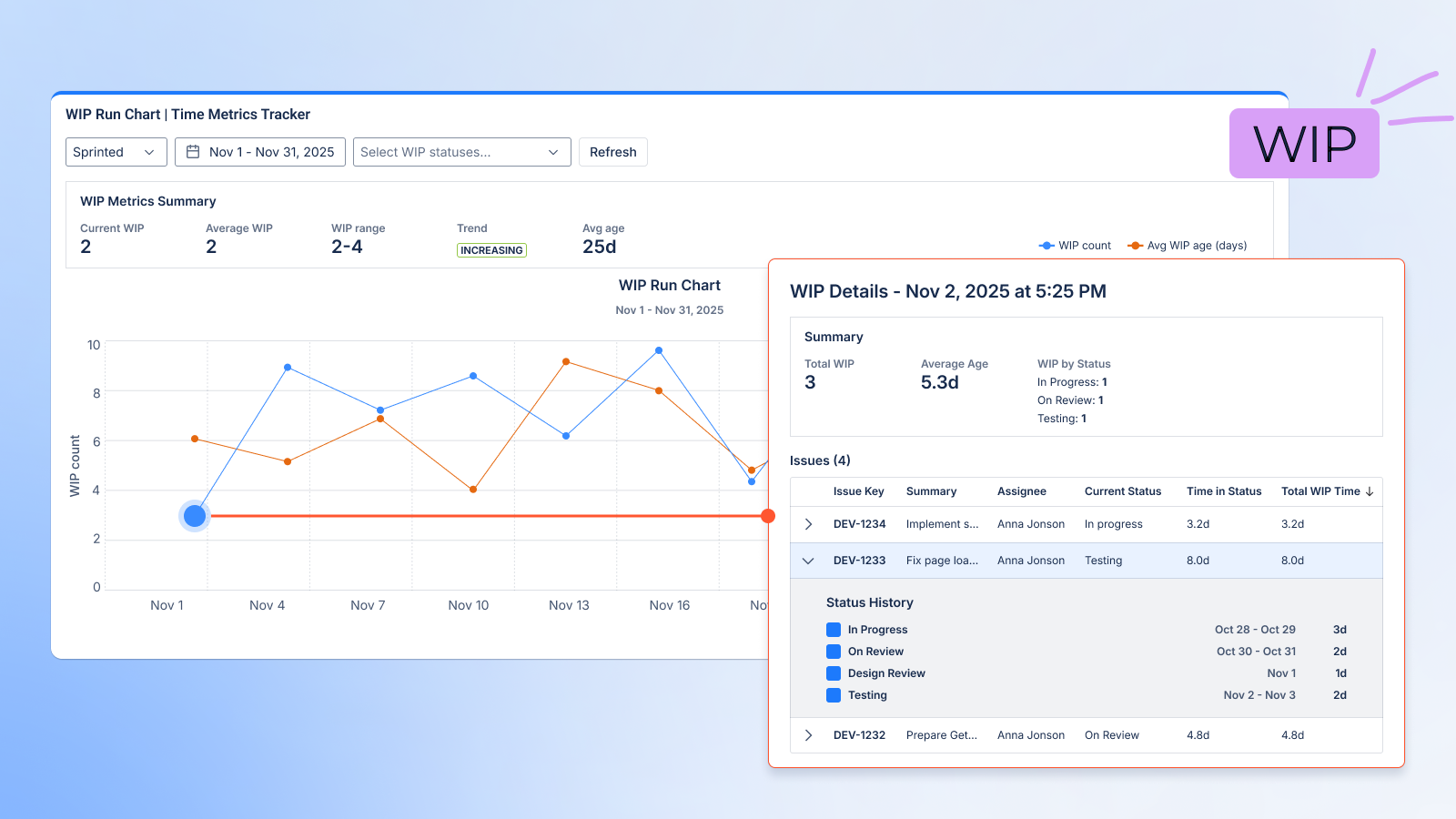Click the 'In progress' status of DEV-1234
The width and height of the screenshot is (1456, 819).
[x=1114, y=524]
